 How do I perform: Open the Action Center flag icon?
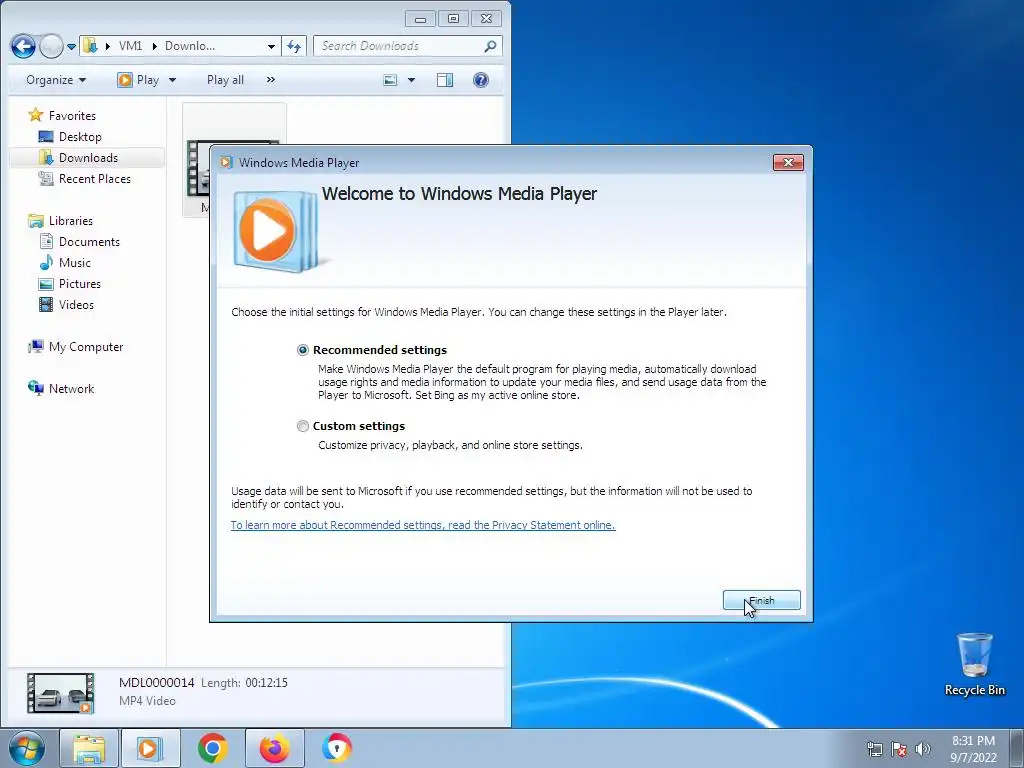click(899, 749)
